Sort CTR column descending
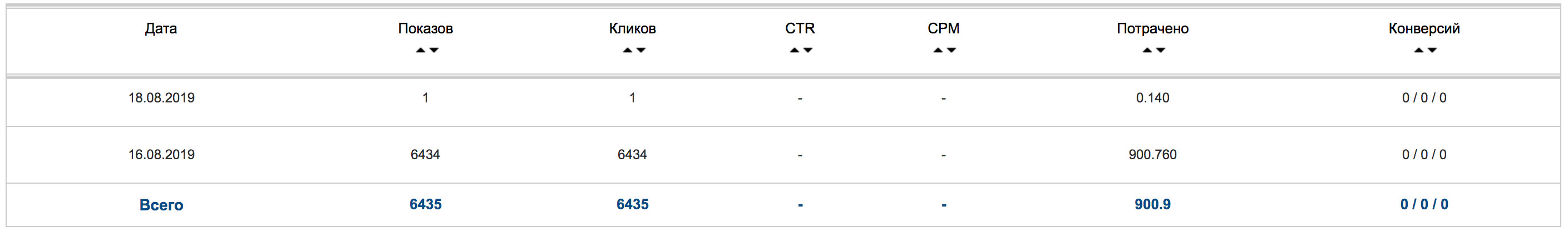Screen dimensions: 1568x236 pyautogui.click(x=808, y=51)
